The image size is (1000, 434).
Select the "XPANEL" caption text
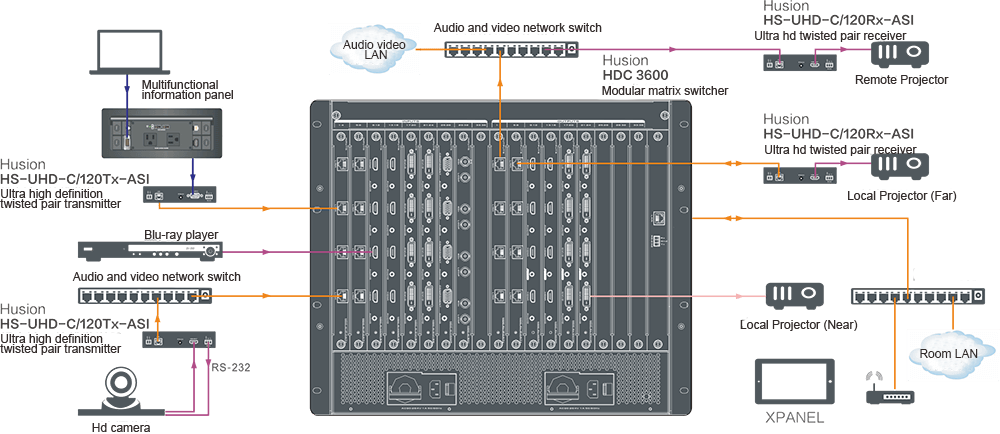coord(794,419)
